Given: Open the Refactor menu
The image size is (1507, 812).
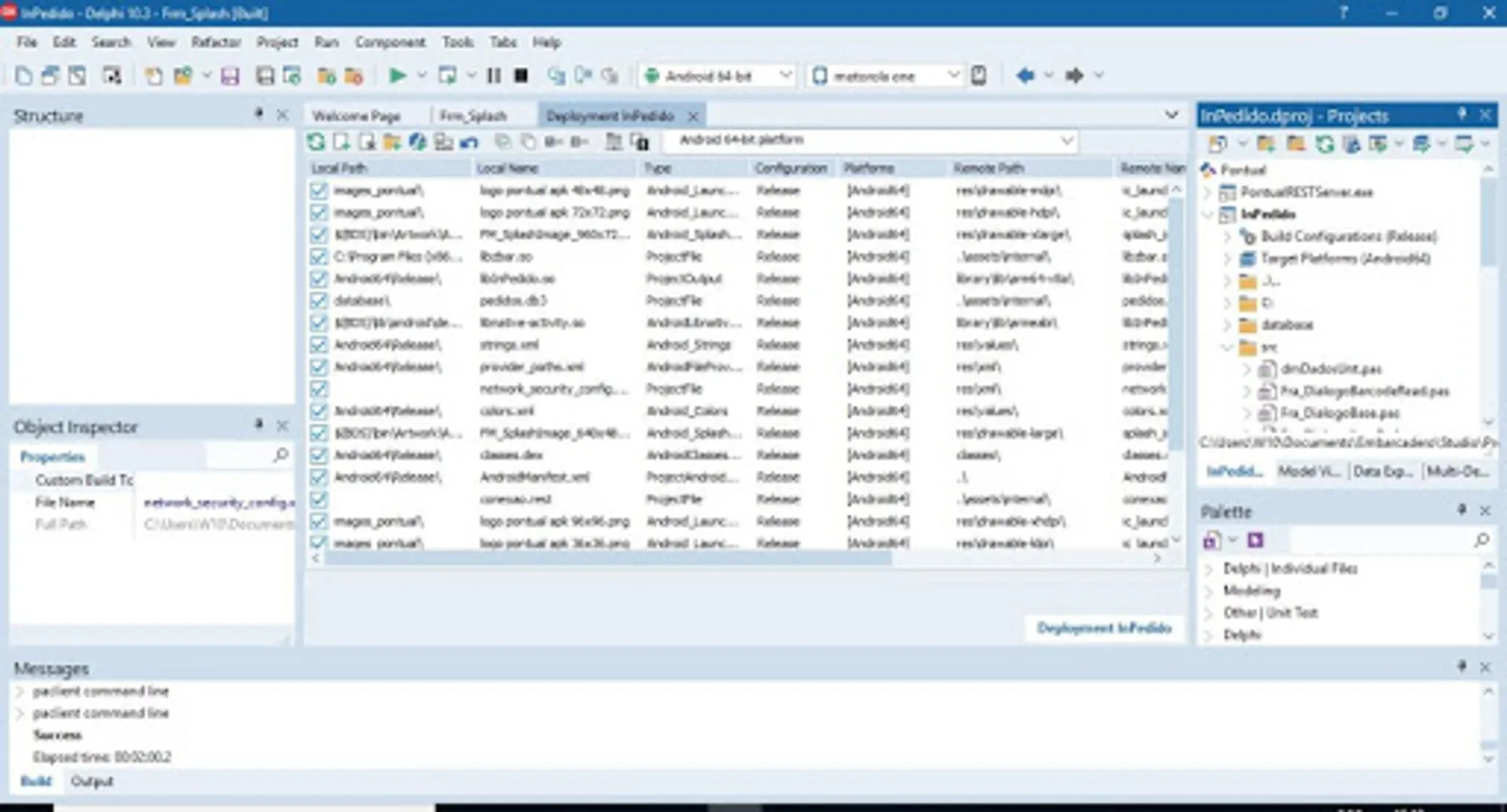Looking at the screenshot, I should [216, 42].
